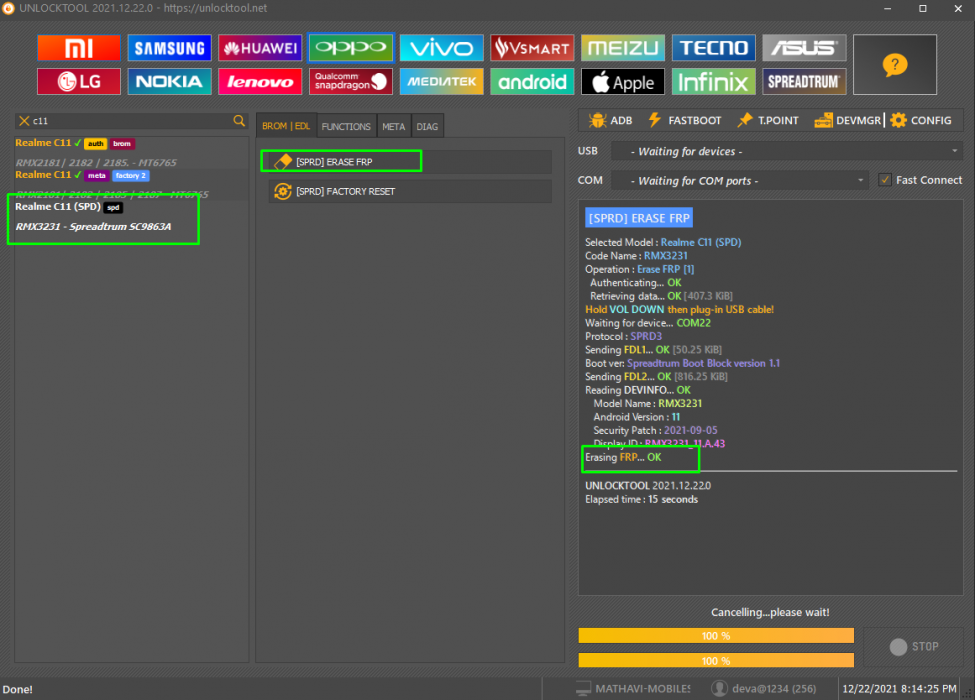This screenshot has width=975, height=700.
Task: Select the Nokia brand logo
Action: 169,81
